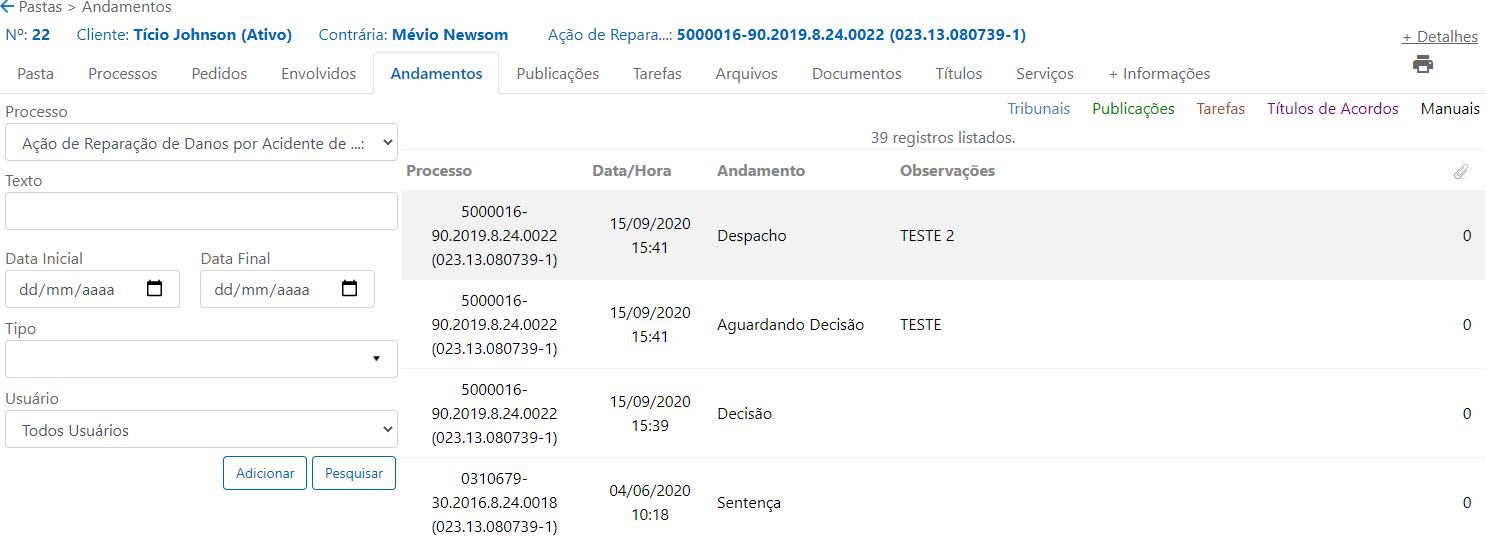Filter by Tribunais link
The width and height of the screenshot is (1486, 537).
click(1038, 109)
